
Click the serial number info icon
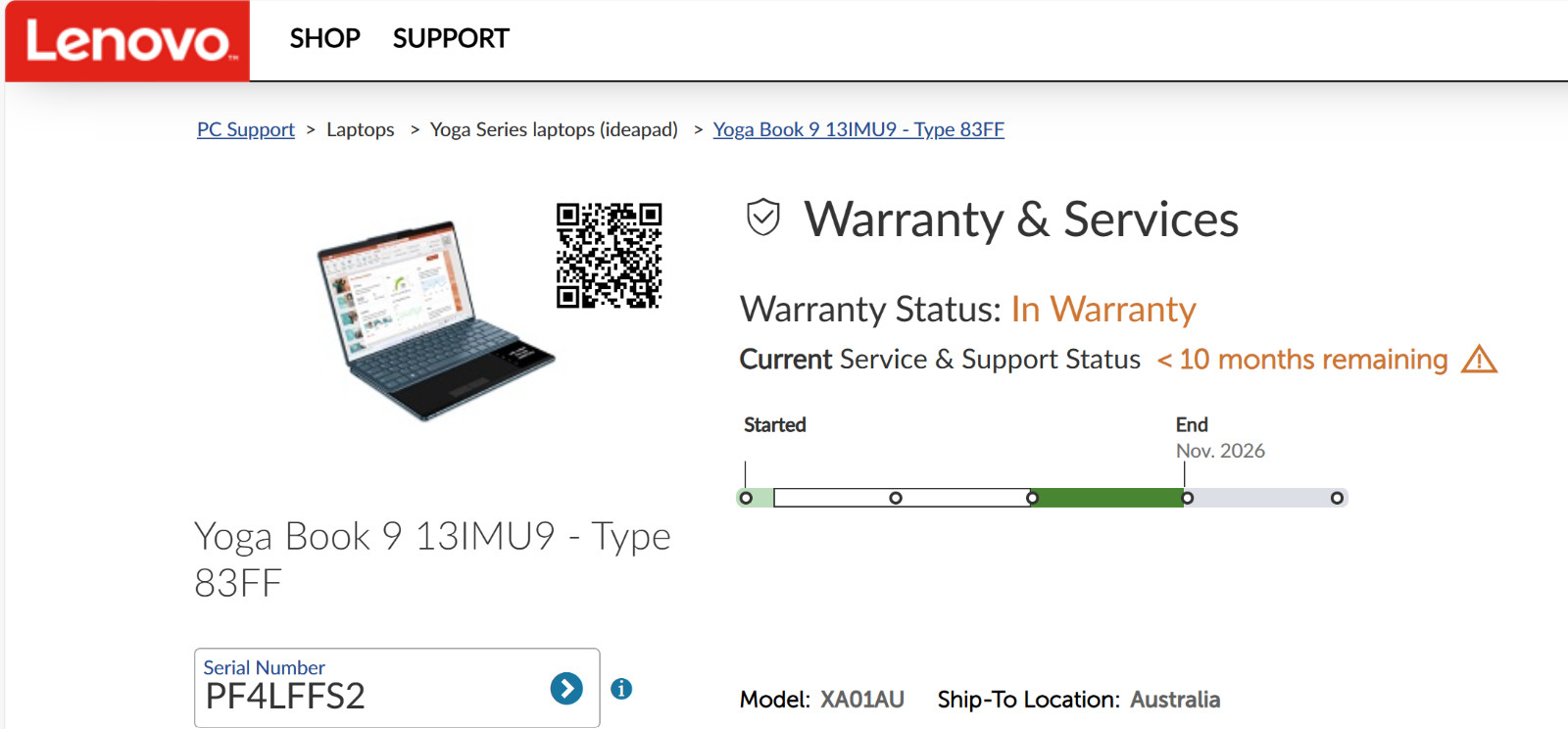pos(621,689)
